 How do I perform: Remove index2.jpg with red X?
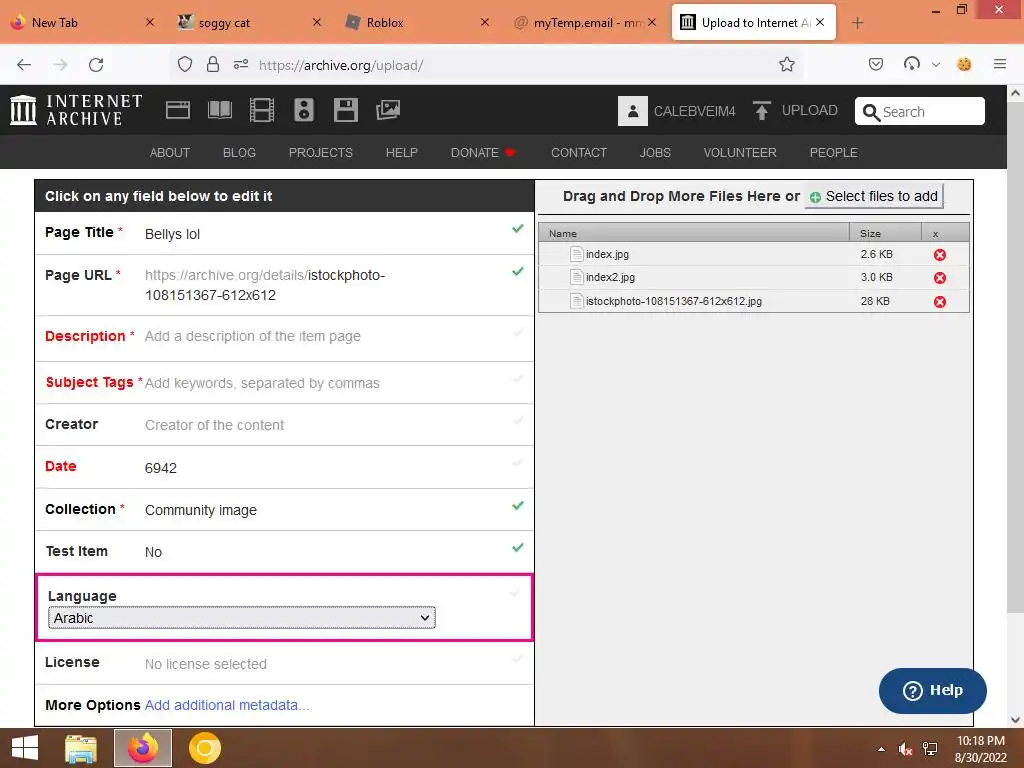[940, 278]
